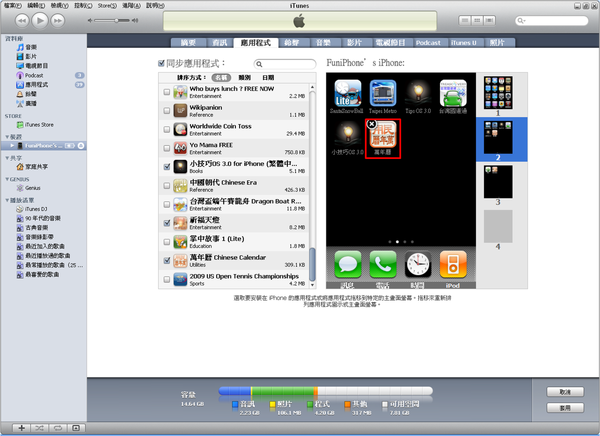Select TV shows monitor icon in sidebar

(20, 66)
